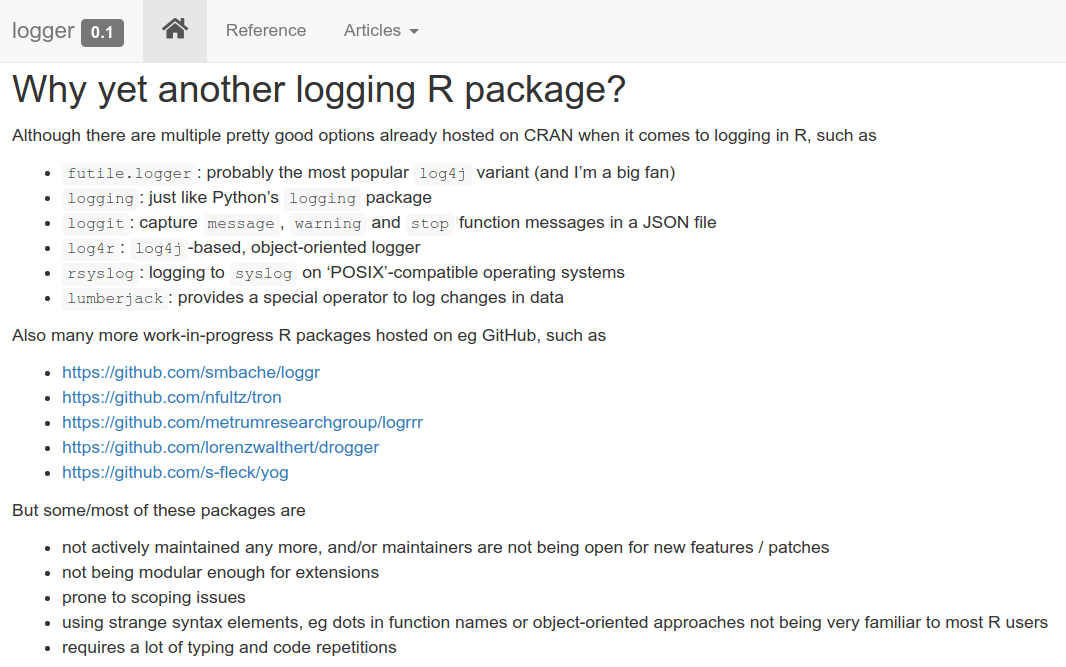
Task: Open the lorenzwalthert/drogger GitHub link
Action: [x=220, y=447]
